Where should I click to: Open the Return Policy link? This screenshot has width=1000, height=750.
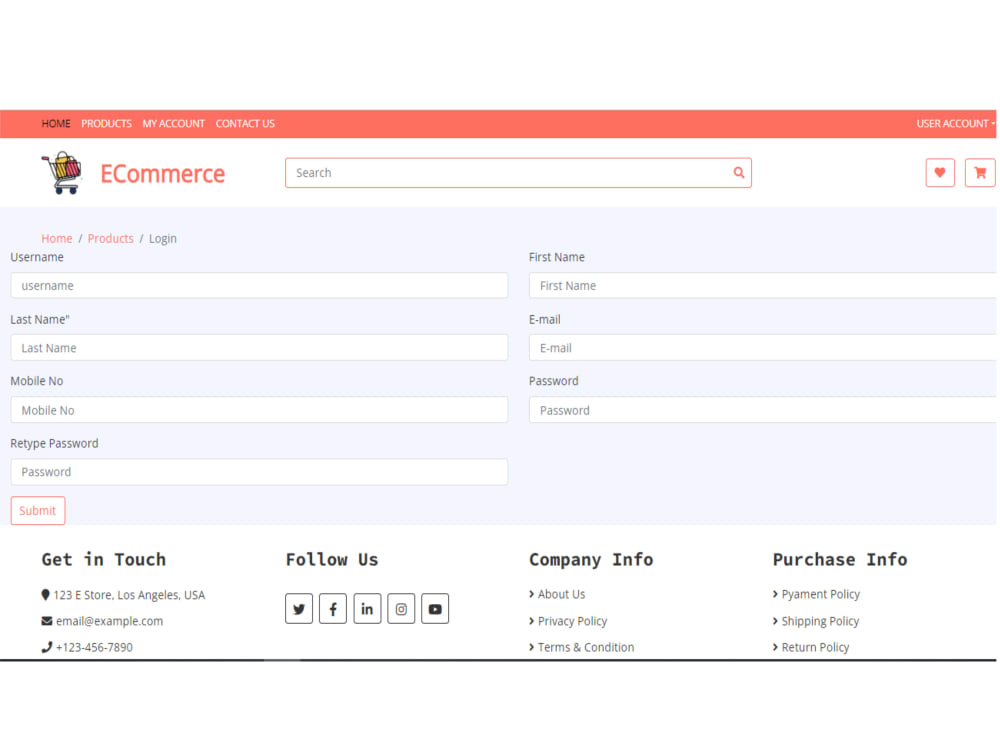(x=815, y=647)
